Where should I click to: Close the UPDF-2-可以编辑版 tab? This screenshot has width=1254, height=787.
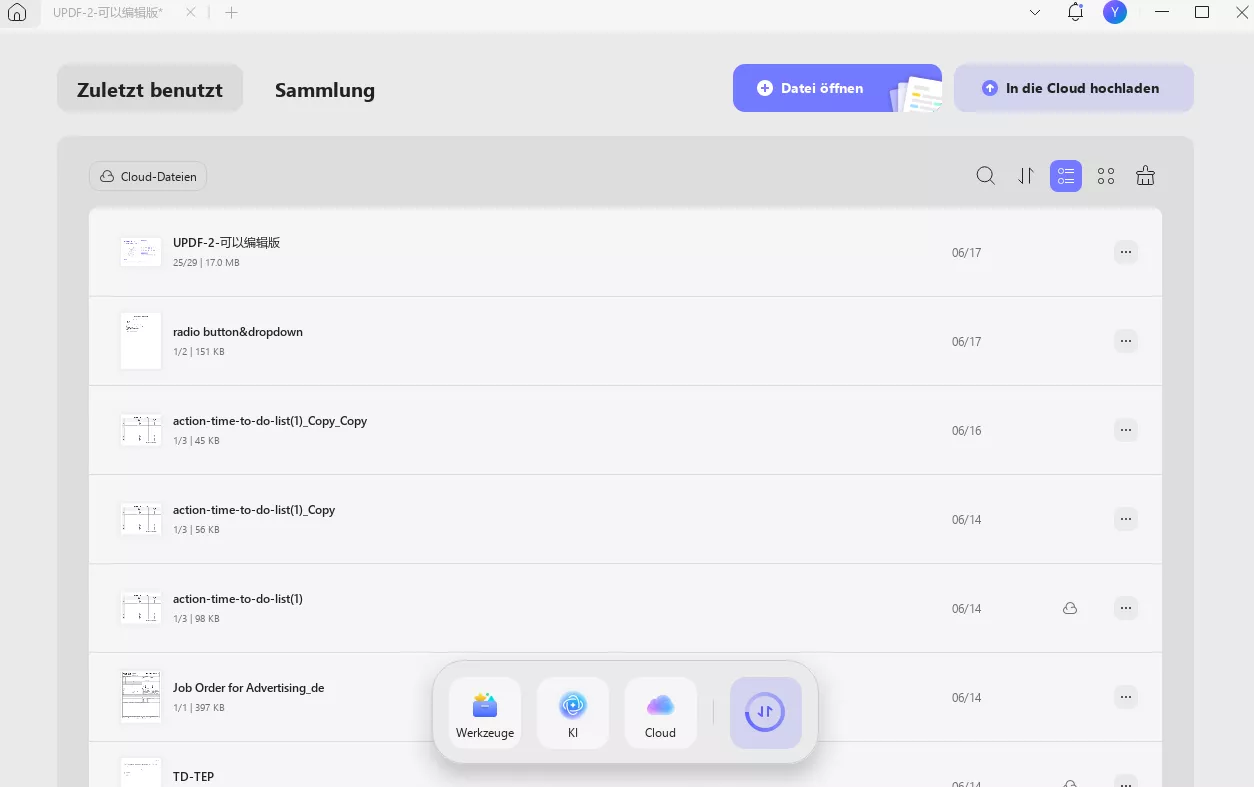[191, 13]
